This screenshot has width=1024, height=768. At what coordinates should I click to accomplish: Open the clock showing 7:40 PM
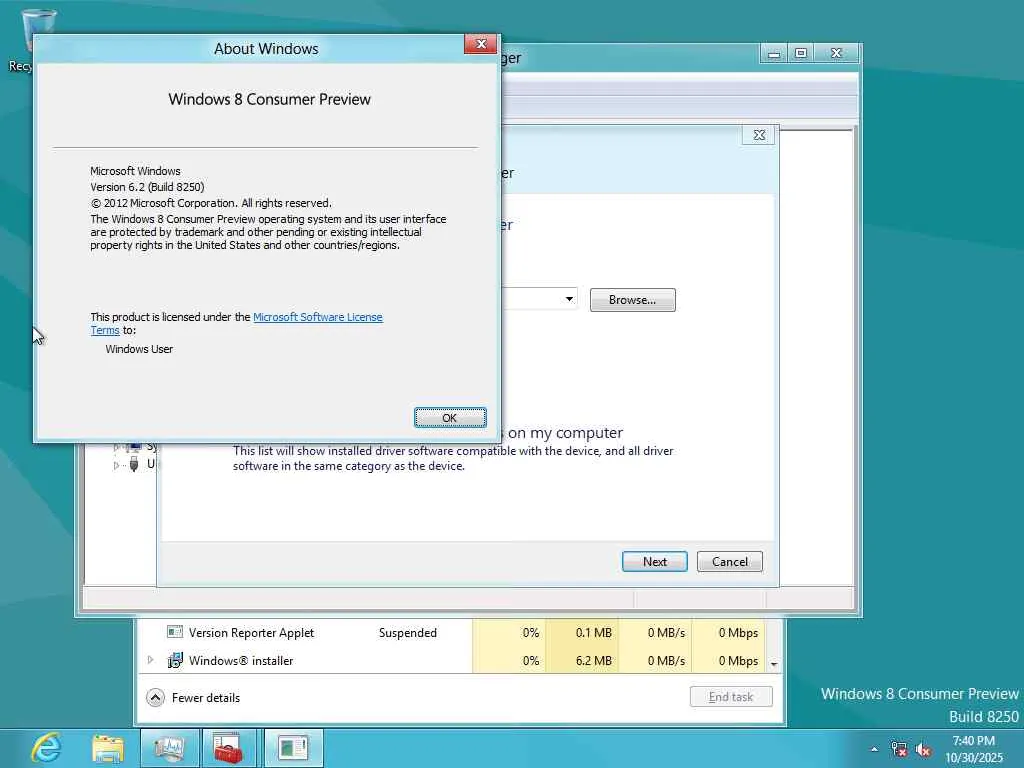coord(973,749)
